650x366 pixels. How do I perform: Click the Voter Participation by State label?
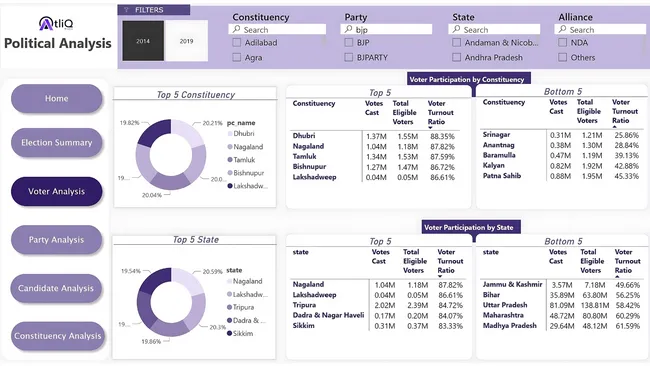pyautogui.click(x=469, y=227)
